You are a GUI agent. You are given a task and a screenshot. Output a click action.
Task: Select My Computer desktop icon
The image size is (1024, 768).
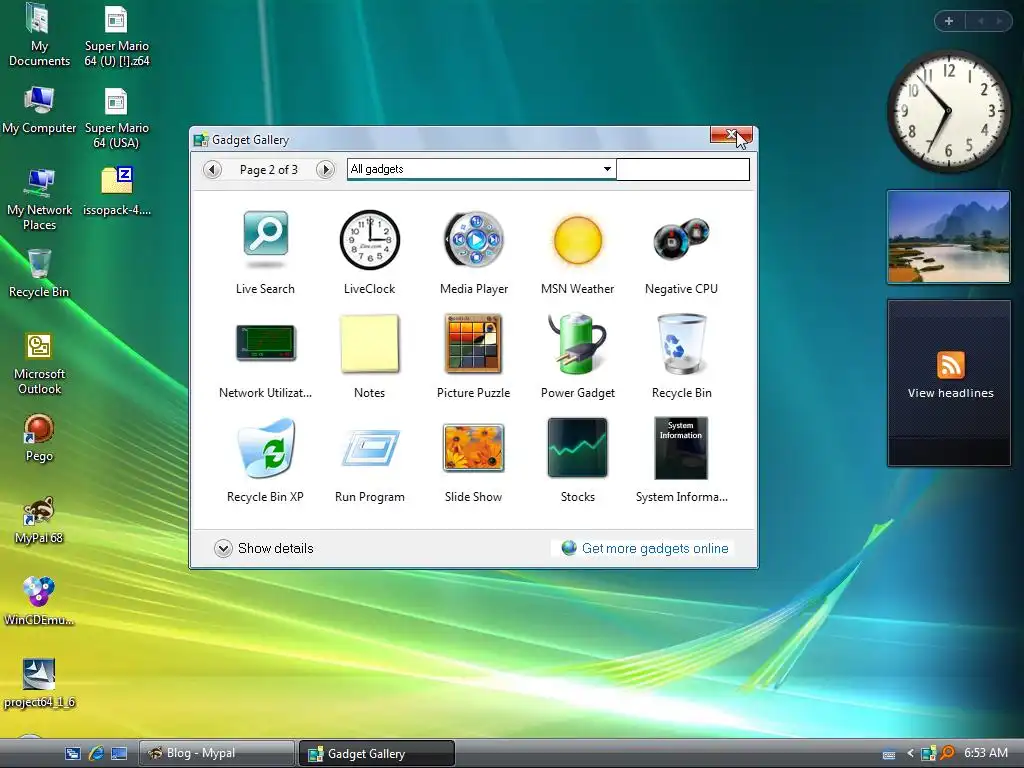[x=39, y=111]
